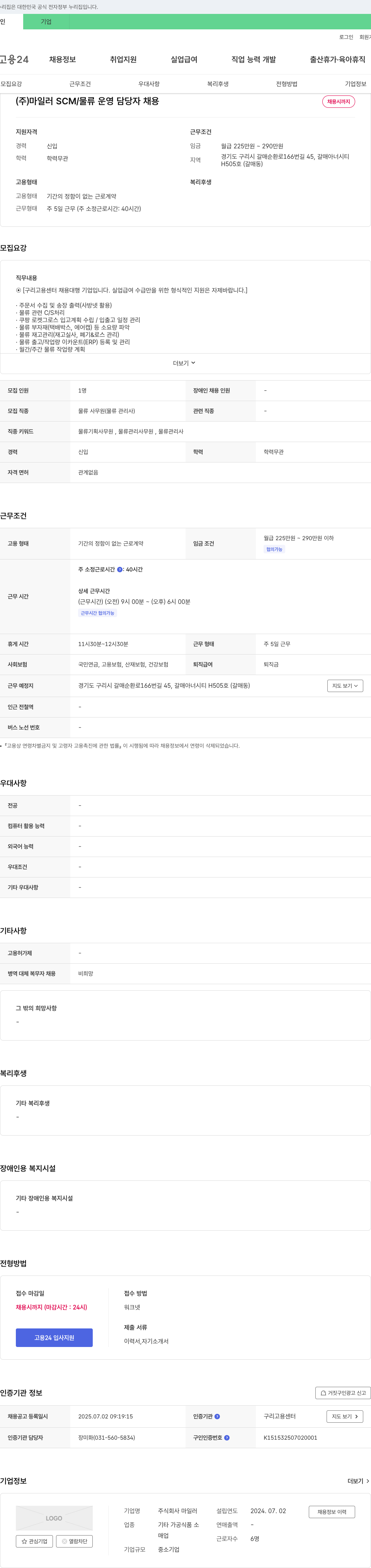Viewport: 371px width, 1568px height.
Task: Open the 채용정보 menu
Action: coord(63,60)
